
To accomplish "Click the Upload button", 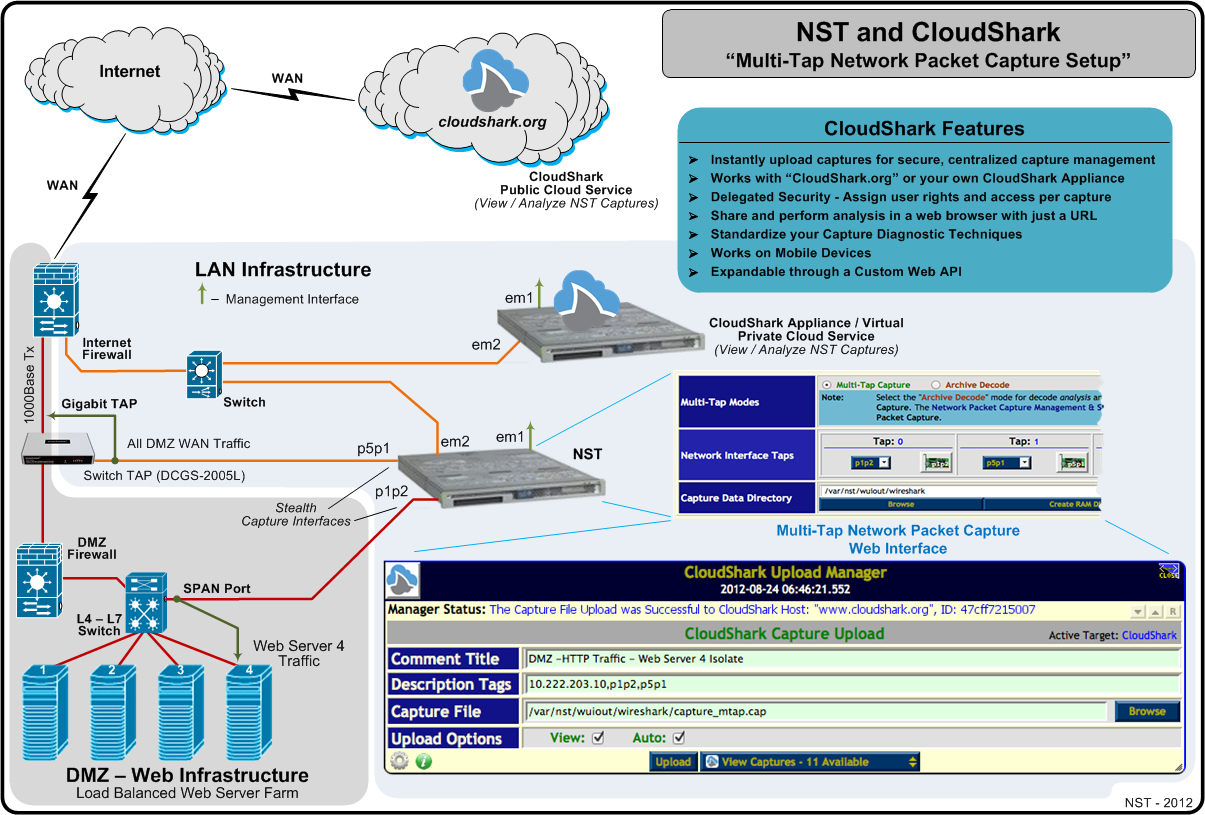I will coord(672,762).
